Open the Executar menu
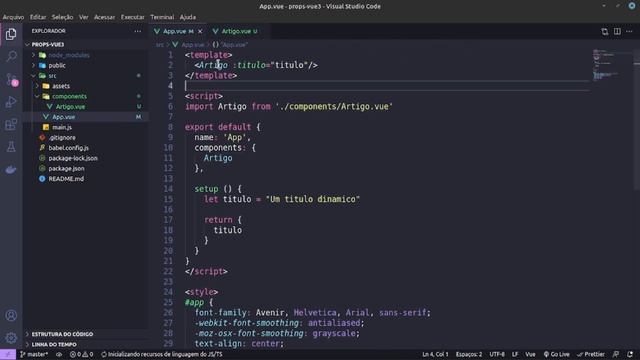The height and width of the screenshot is (360, 640). 133,17
